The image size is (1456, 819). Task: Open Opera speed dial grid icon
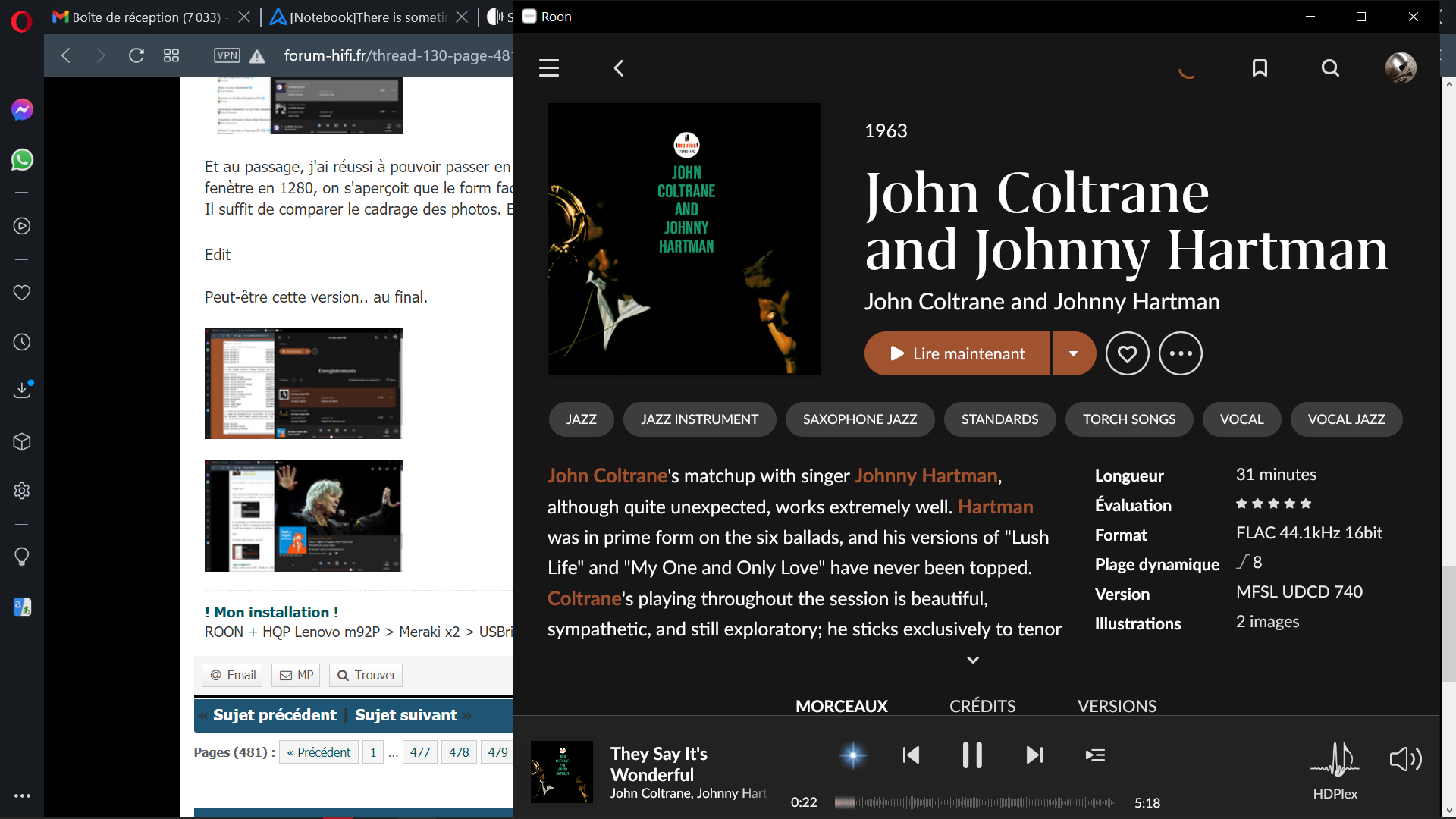[x=171, y=55]
